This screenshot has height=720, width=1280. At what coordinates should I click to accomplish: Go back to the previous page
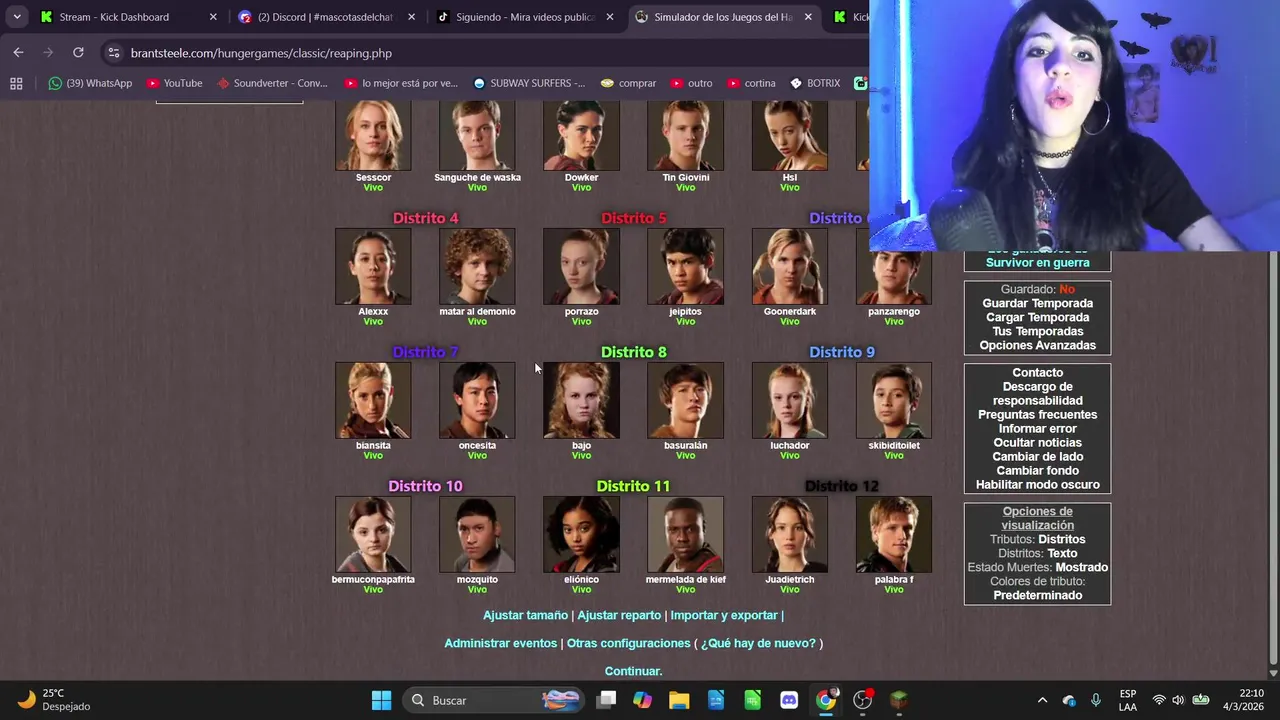click(18, 52)
